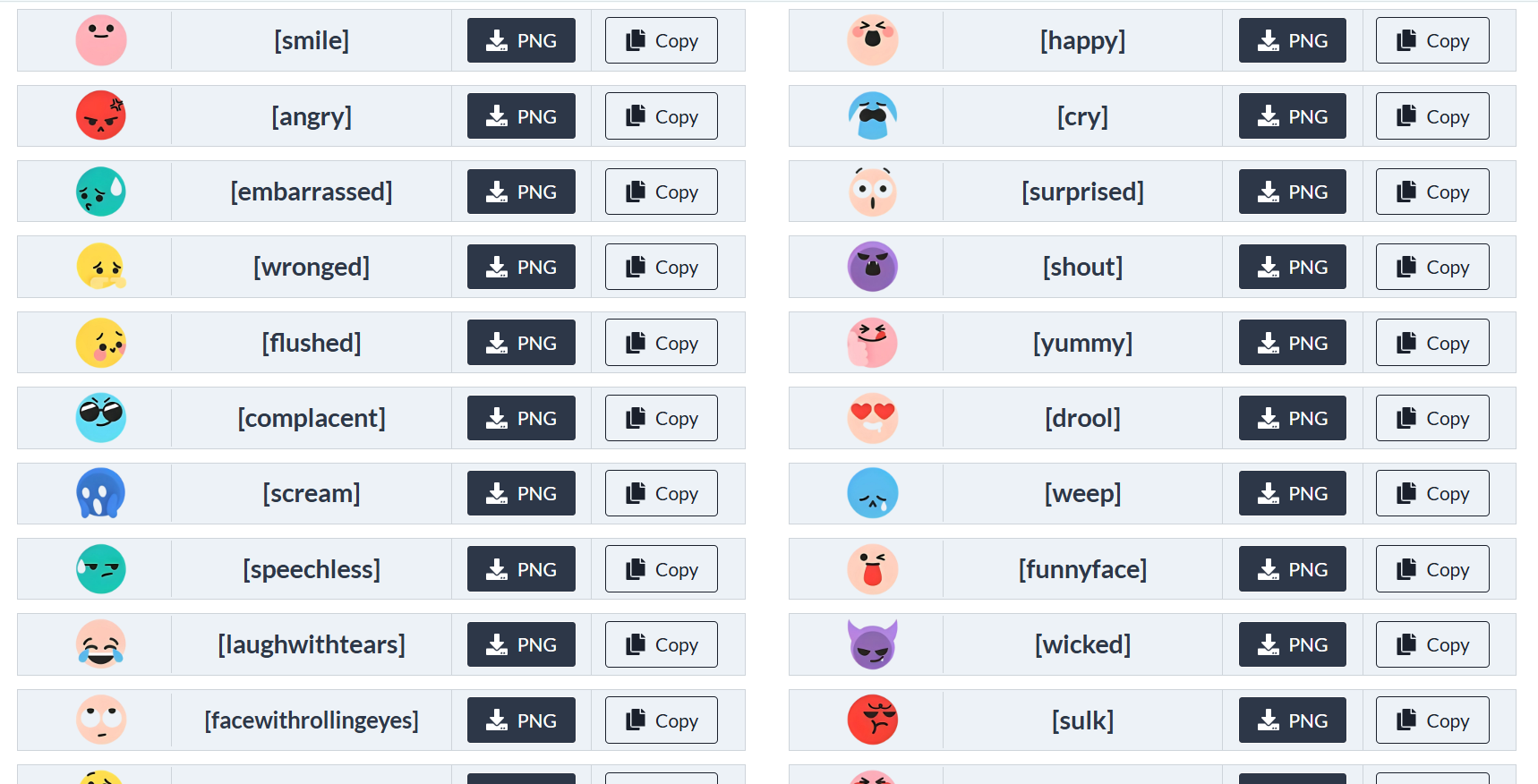Click the heart-eyes drool emoji icon

[x=873, y=418]
